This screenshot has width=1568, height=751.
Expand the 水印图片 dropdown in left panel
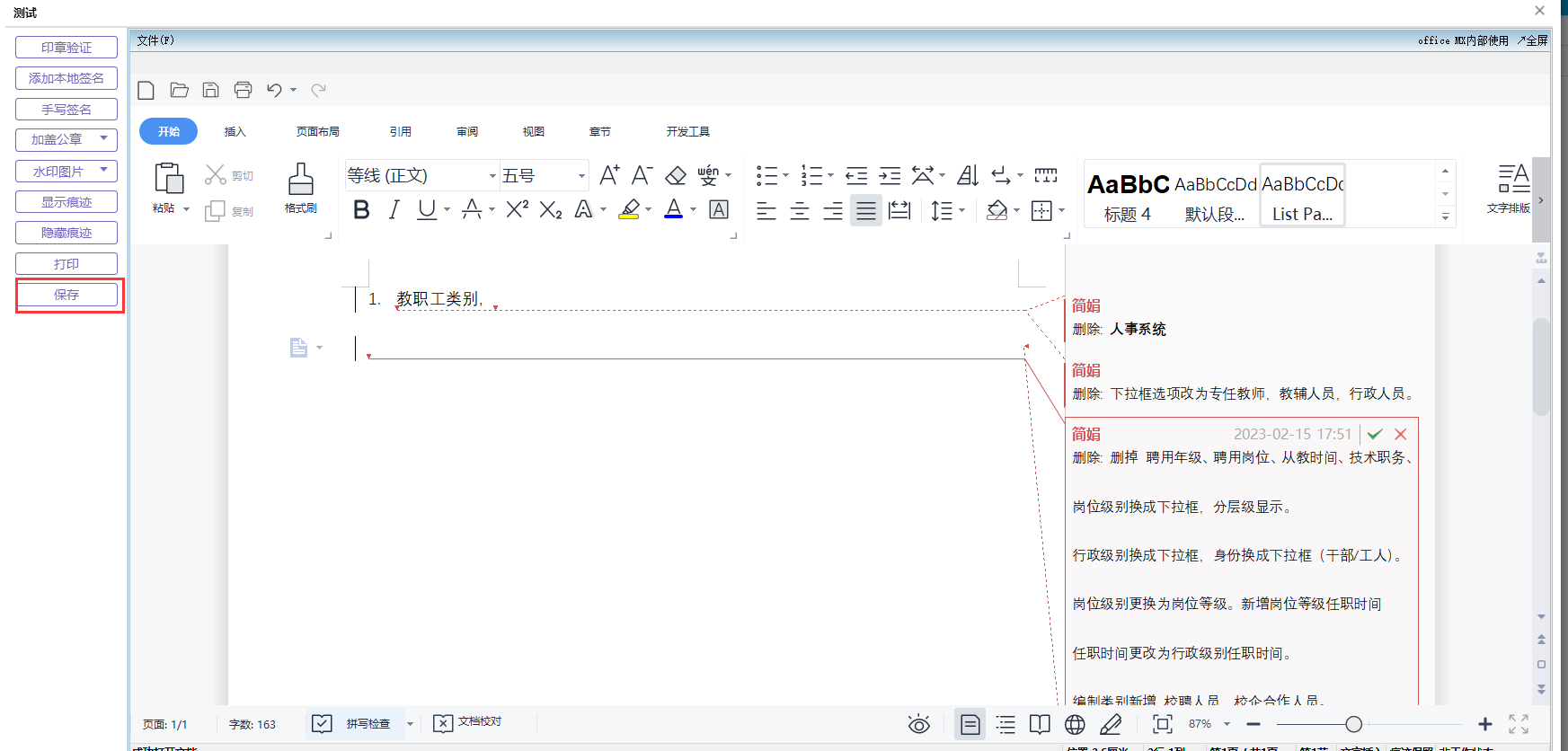(x=104, y=170)
